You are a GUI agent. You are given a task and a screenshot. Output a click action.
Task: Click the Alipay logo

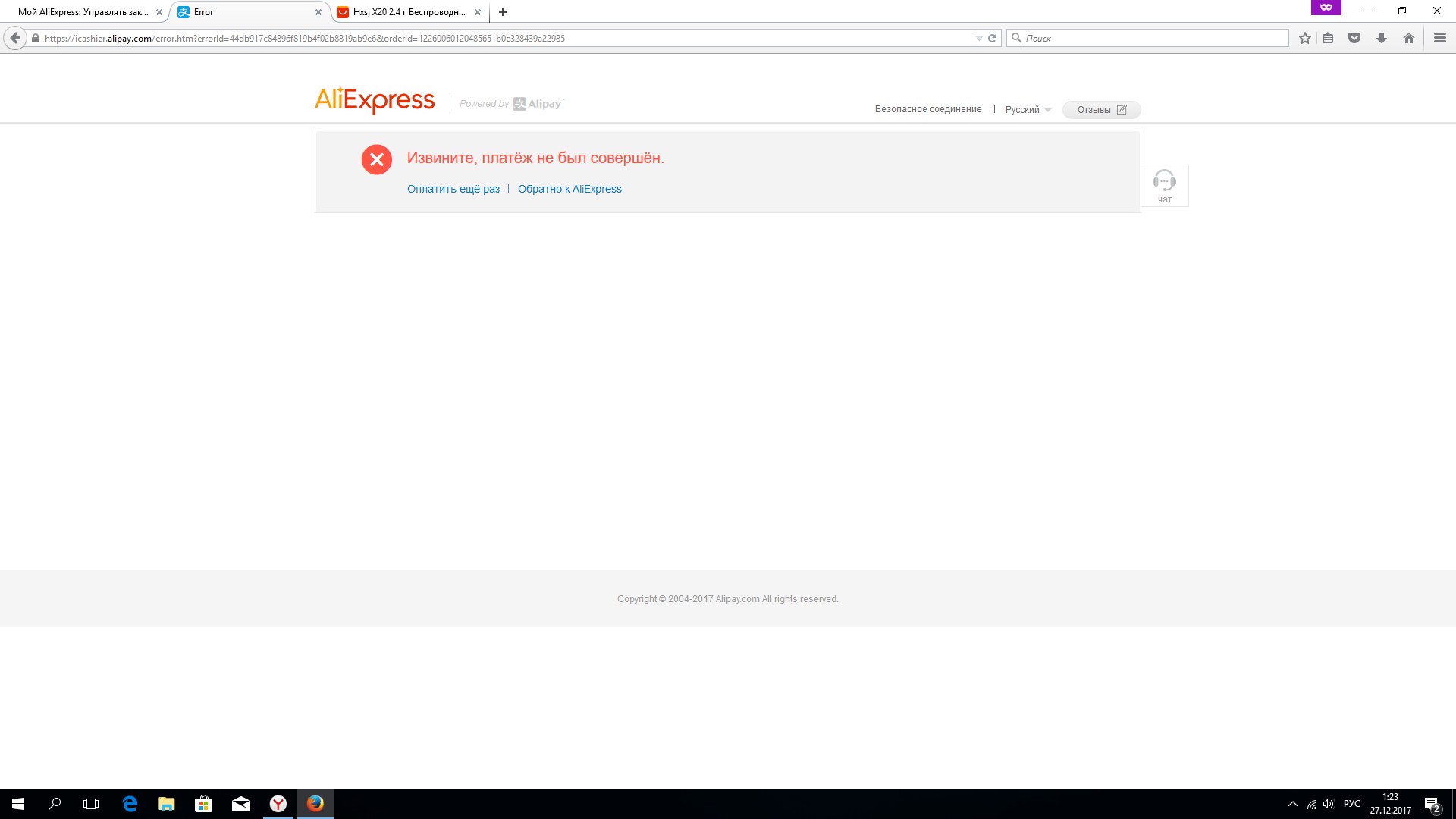[538, 104]
